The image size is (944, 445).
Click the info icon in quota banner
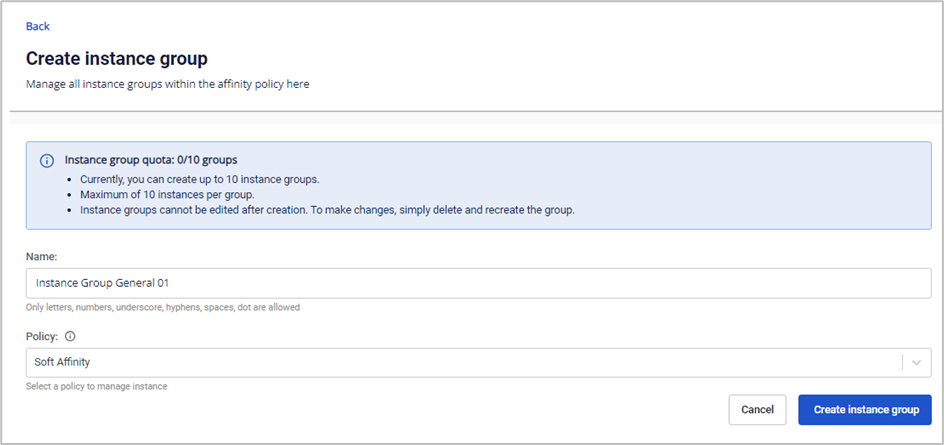coord(46,161)
